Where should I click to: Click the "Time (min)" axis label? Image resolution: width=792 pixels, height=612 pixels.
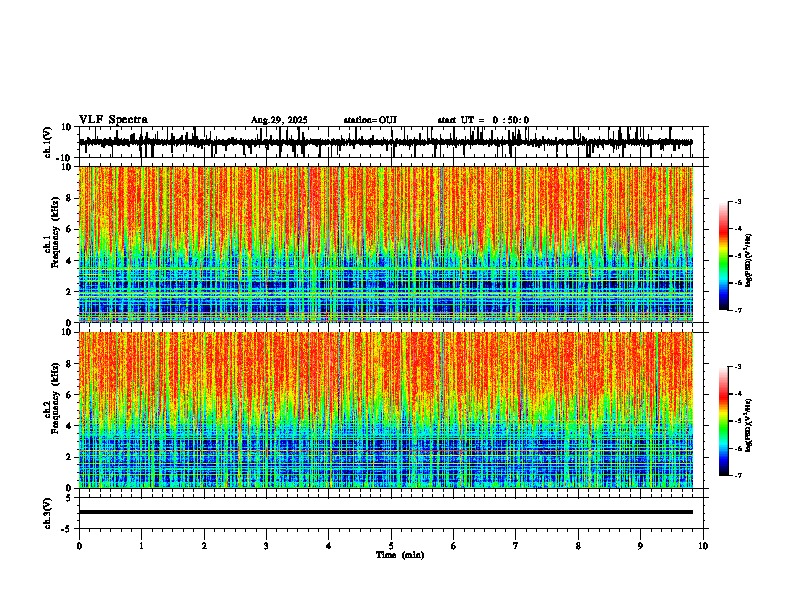tap(400, 555)
